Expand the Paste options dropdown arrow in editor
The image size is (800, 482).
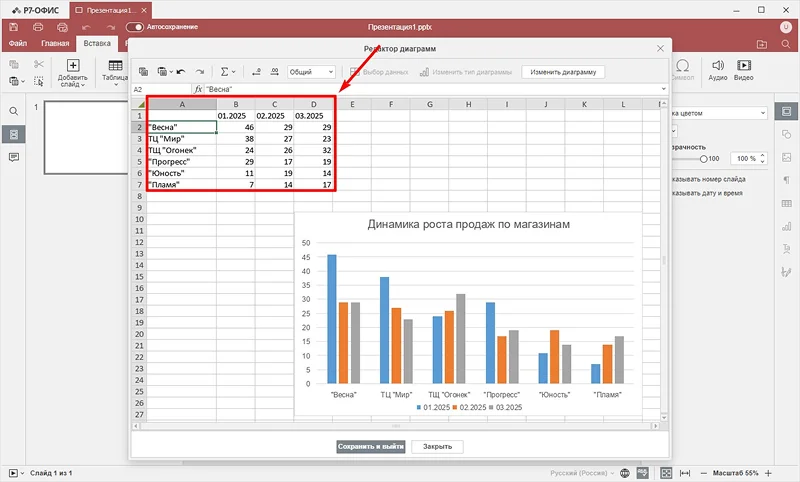[171, 72]
